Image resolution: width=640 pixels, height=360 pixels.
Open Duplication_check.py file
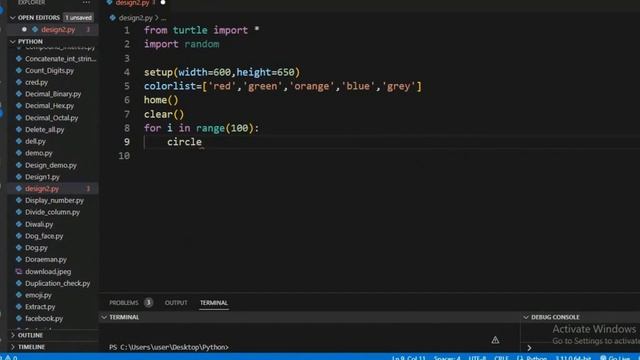pyautogui.click(x=58, y=283)
